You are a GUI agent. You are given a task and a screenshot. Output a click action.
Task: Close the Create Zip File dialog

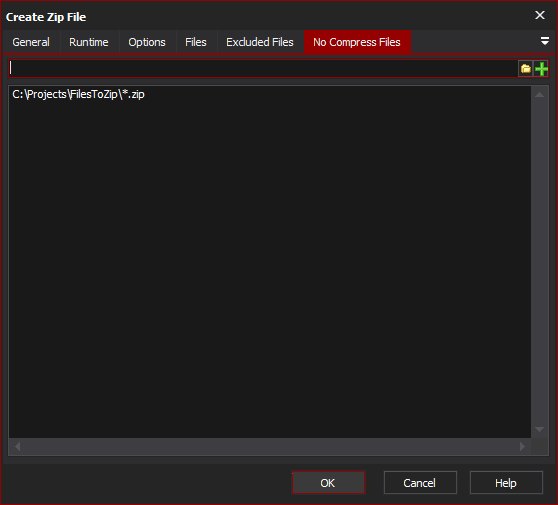click(x=540, y=15)
